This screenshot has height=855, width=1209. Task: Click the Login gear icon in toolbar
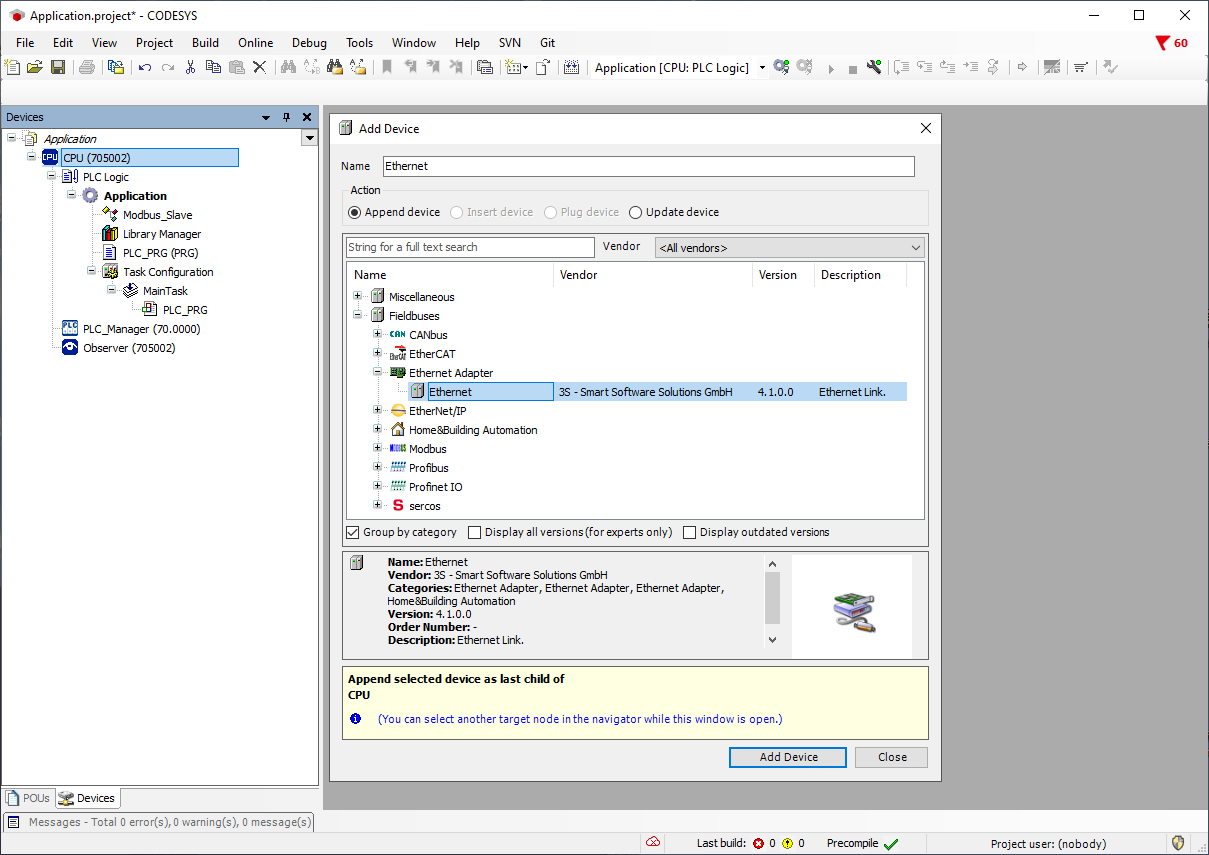[x=781, y=67]
